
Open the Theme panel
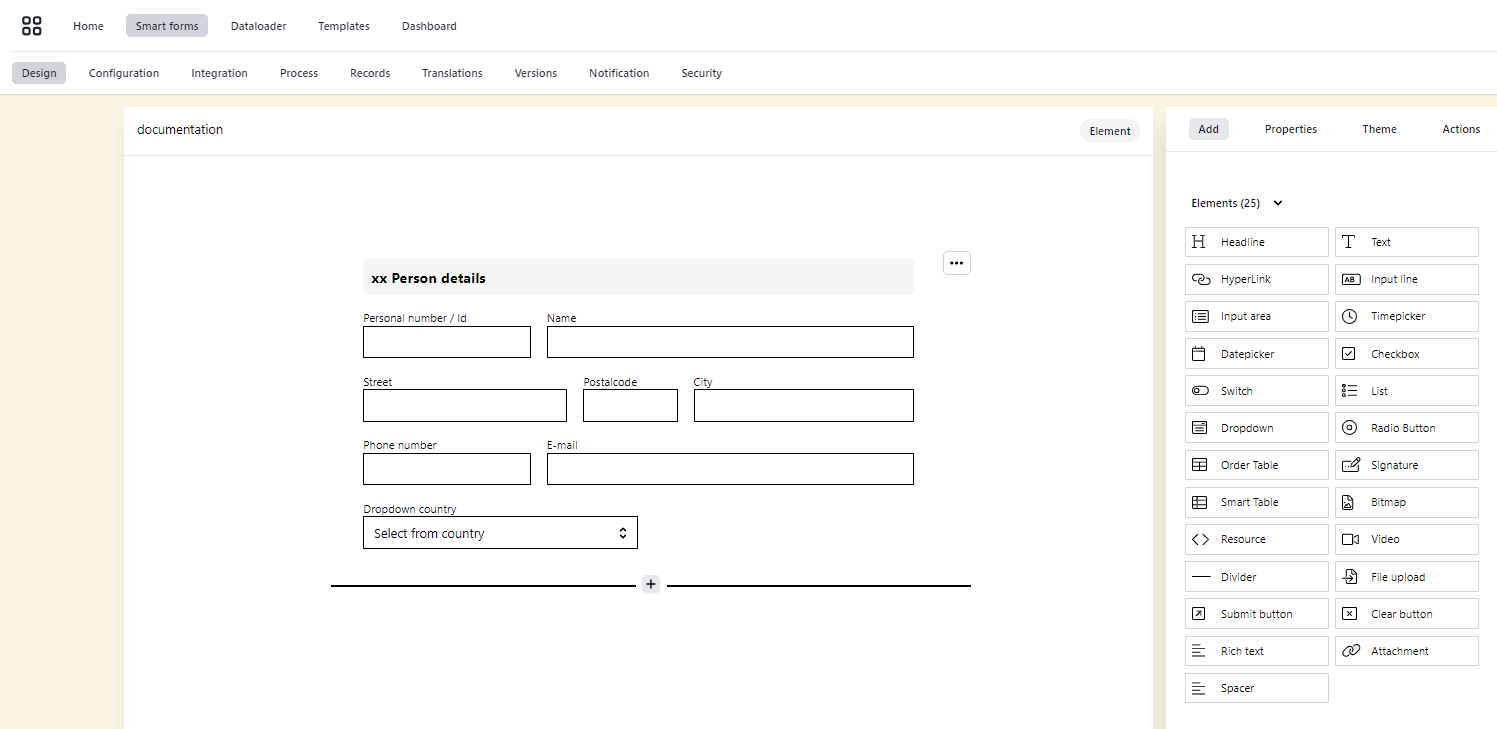(1379, 128)
